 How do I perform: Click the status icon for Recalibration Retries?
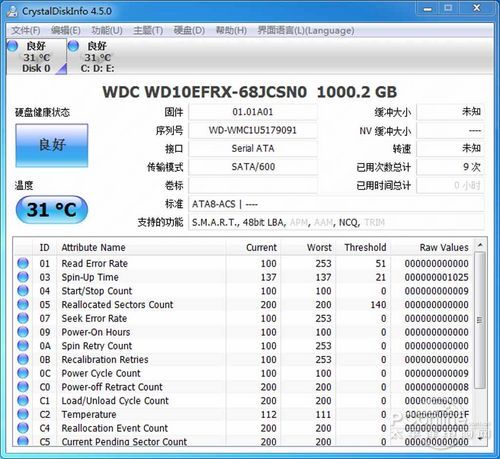[x=23, y=359]
